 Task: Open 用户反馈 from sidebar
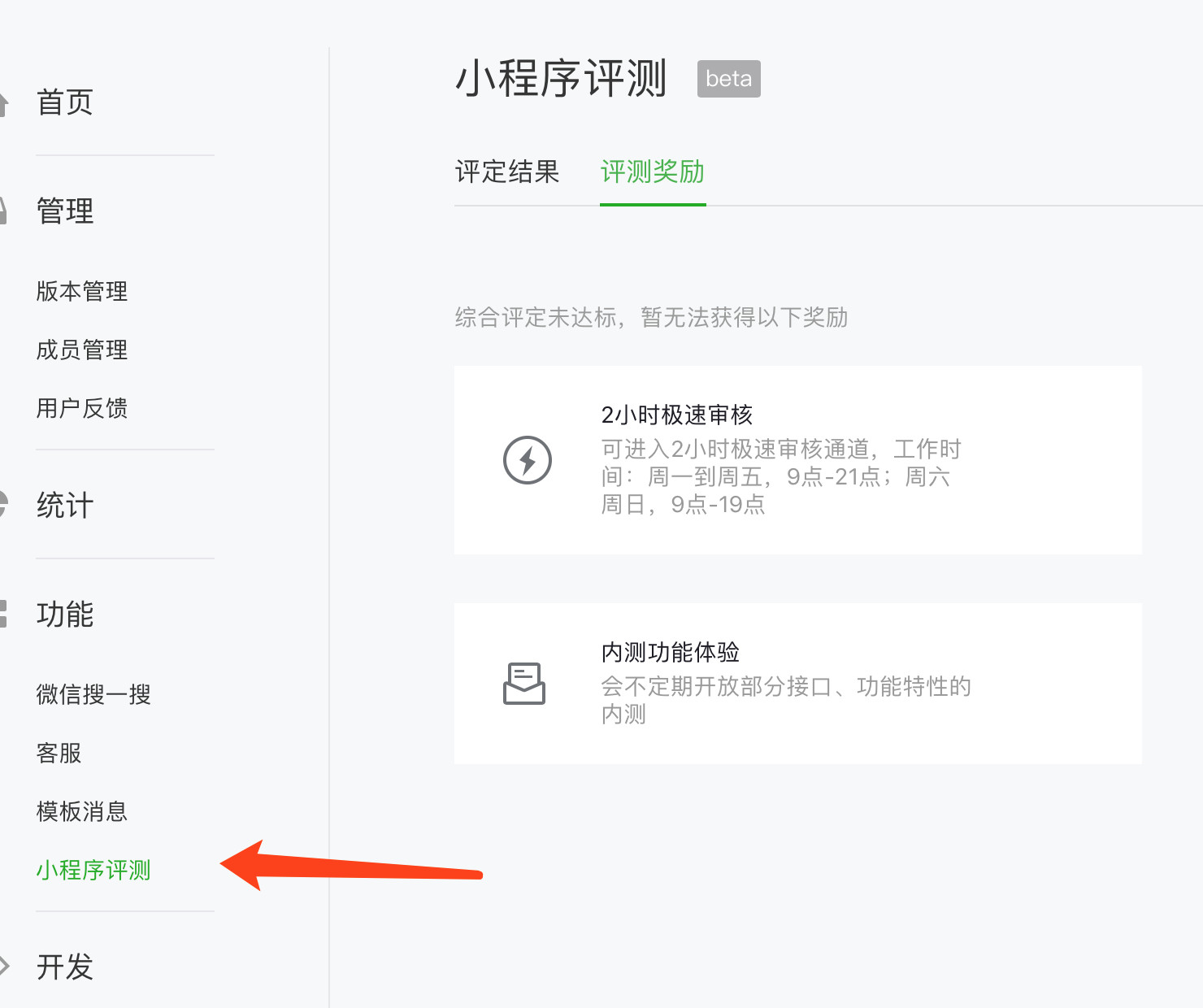[x=82, y=408]
